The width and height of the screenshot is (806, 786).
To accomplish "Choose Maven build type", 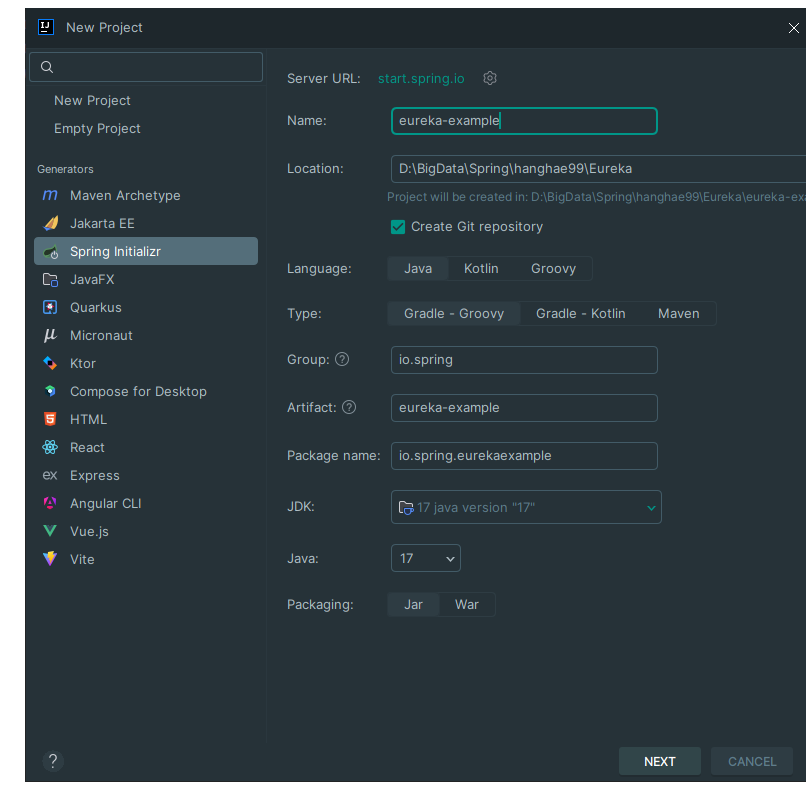I will [679, 314].
